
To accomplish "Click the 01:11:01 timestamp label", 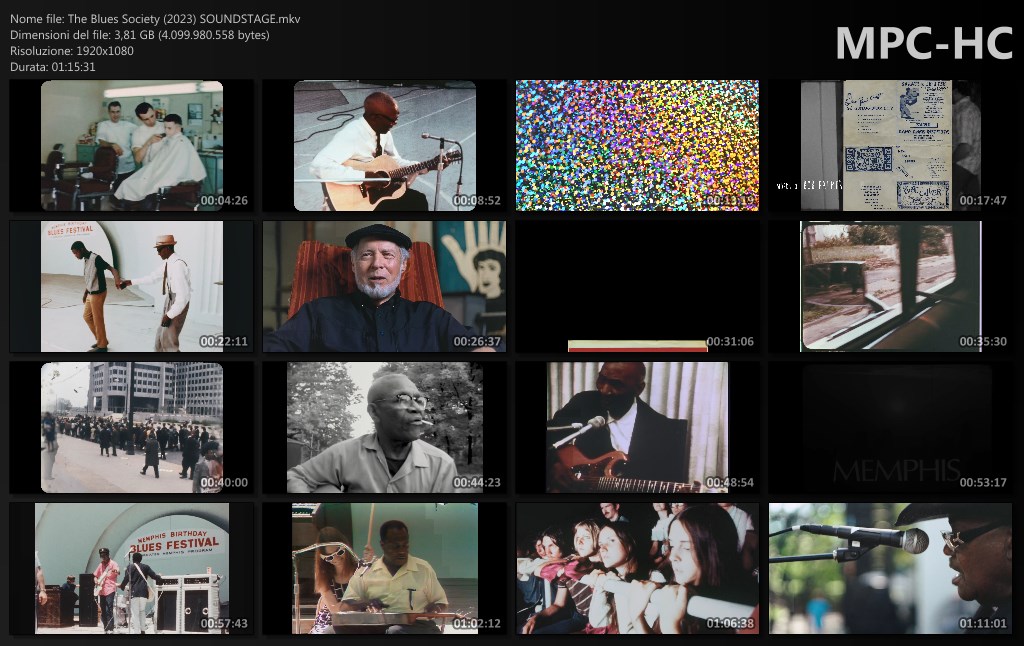I will pyautogui.click(x=983, y=623).
